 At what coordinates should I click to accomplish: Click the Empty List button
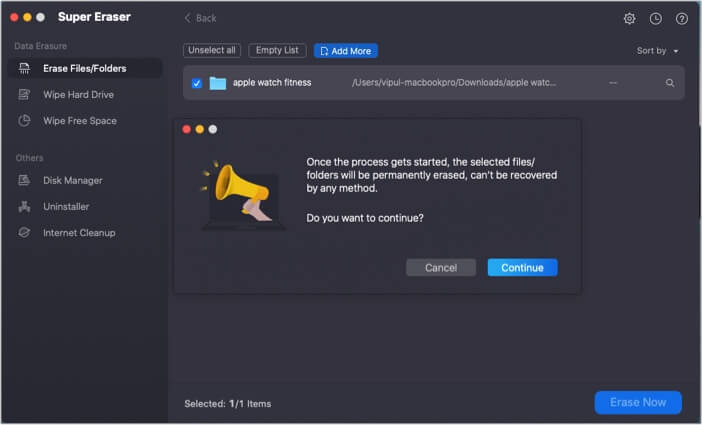277,50
